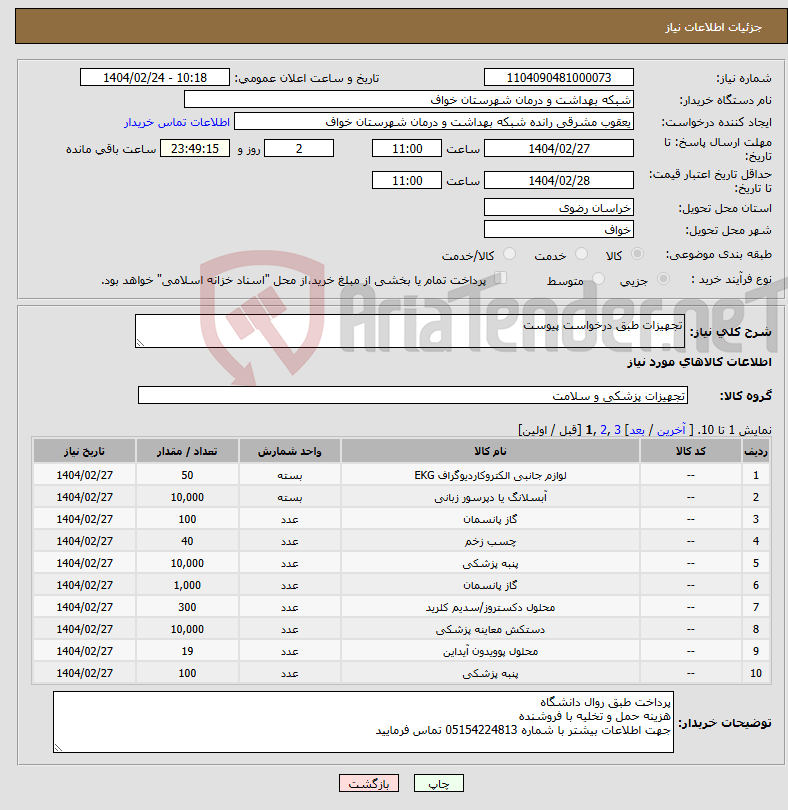The width and height of the screenshot is (788, 810).
Task: Click the بازگشت back button
Action: (369, 783)
